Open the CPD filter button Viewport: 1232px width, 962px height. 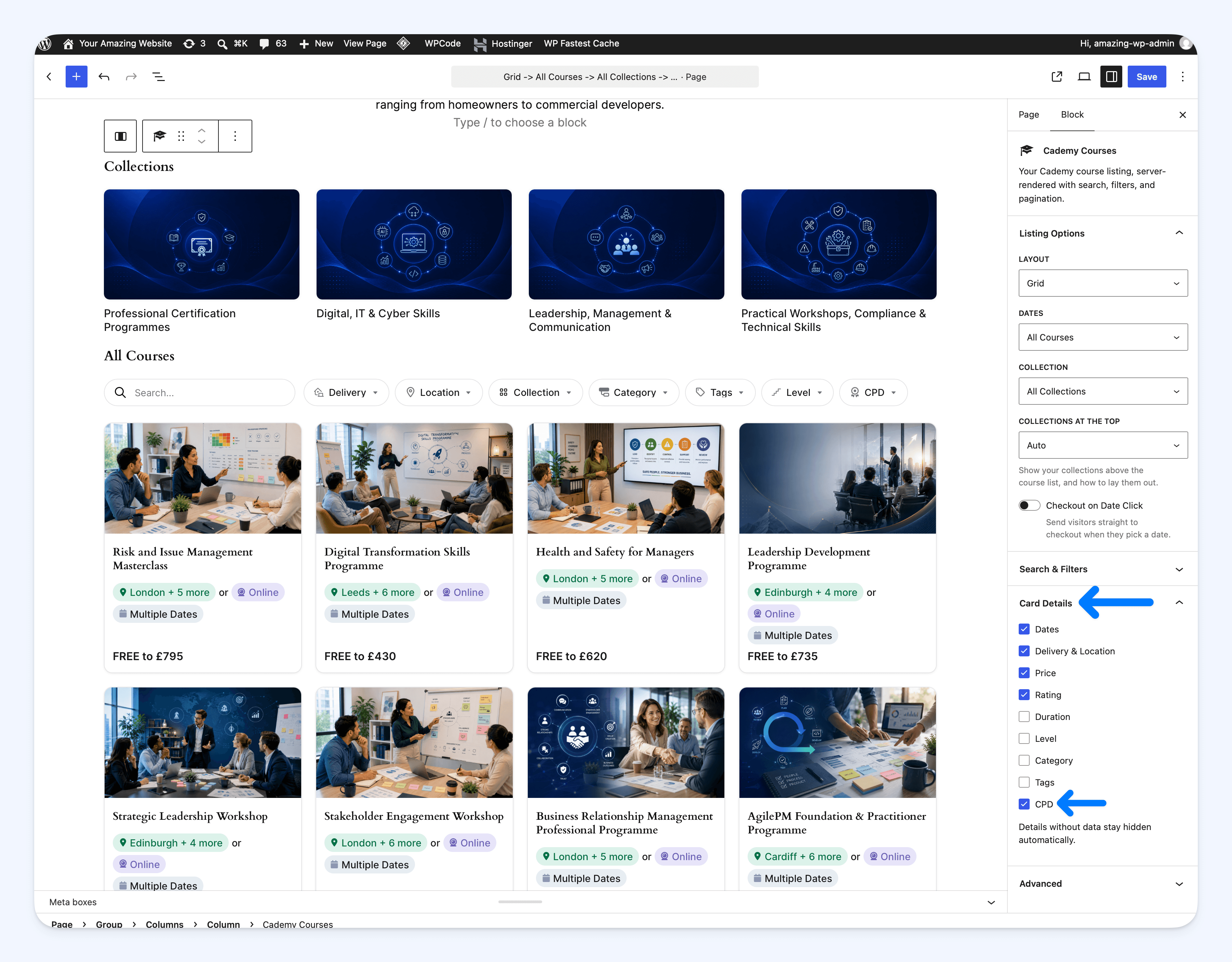(873, 393)
